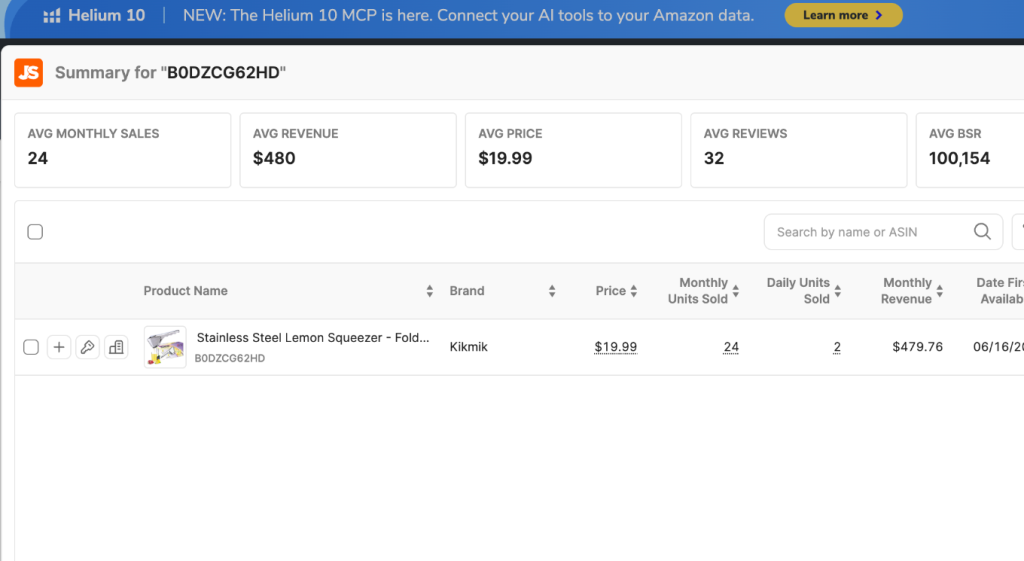Click the Learn more banner button

click(843, 15)
